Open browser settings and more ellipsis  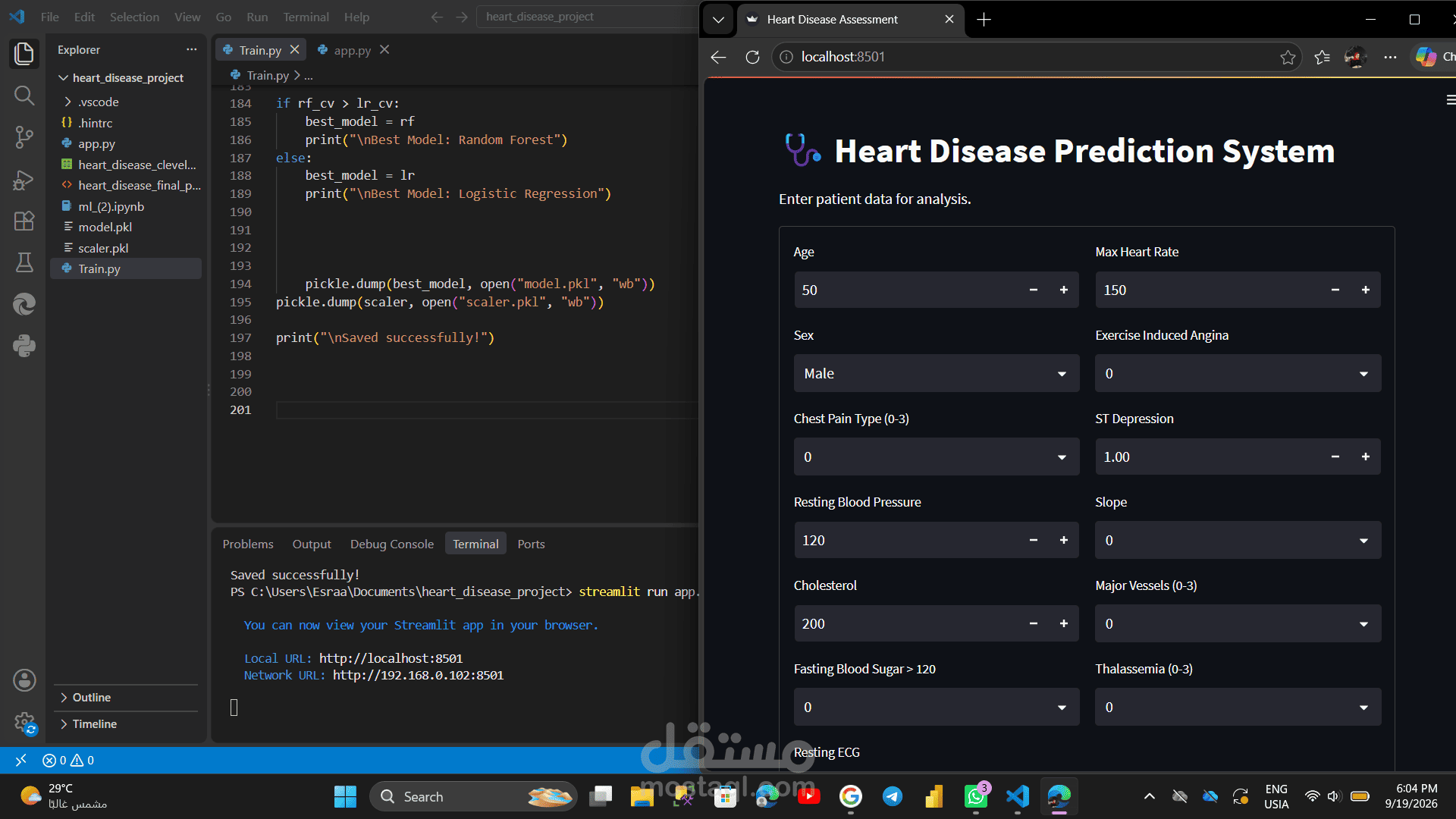pos(1390,57)
